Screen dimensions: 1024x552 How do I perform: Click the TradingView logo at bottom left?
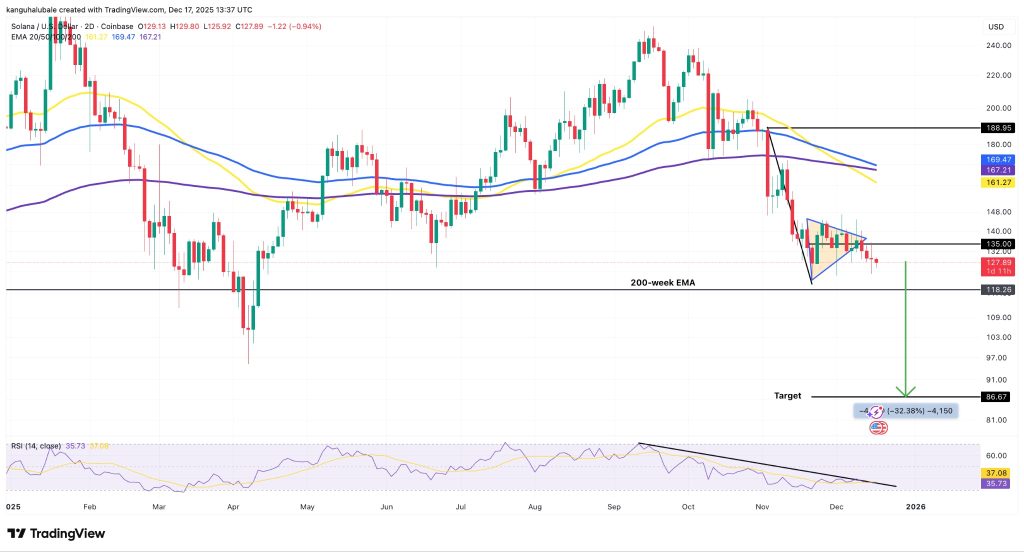click(69, 533)
